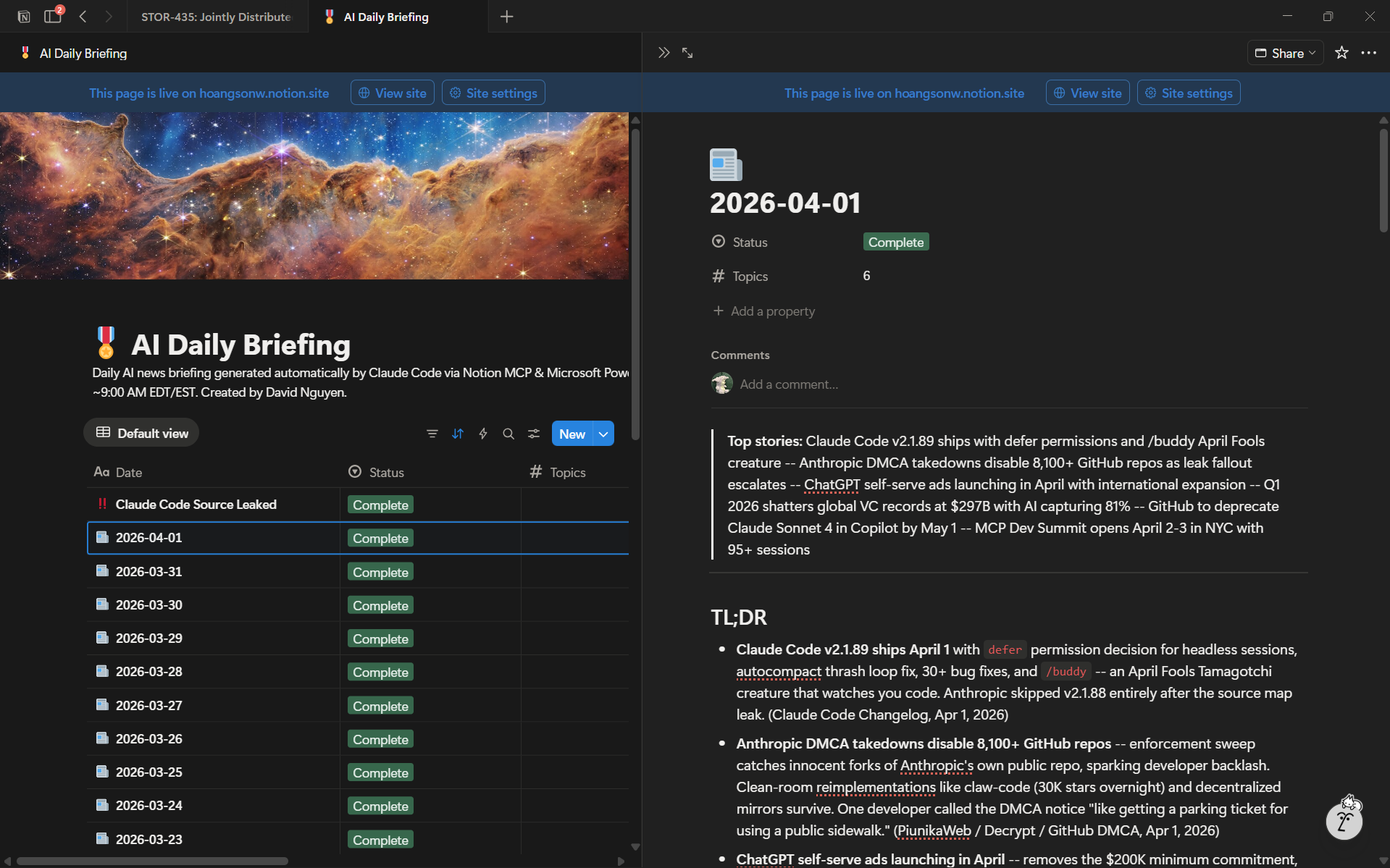This screenshot has width=1390, height=868.
Task: Toggle status on Claude Code Source Leaked row
Action: coord(380,504)
